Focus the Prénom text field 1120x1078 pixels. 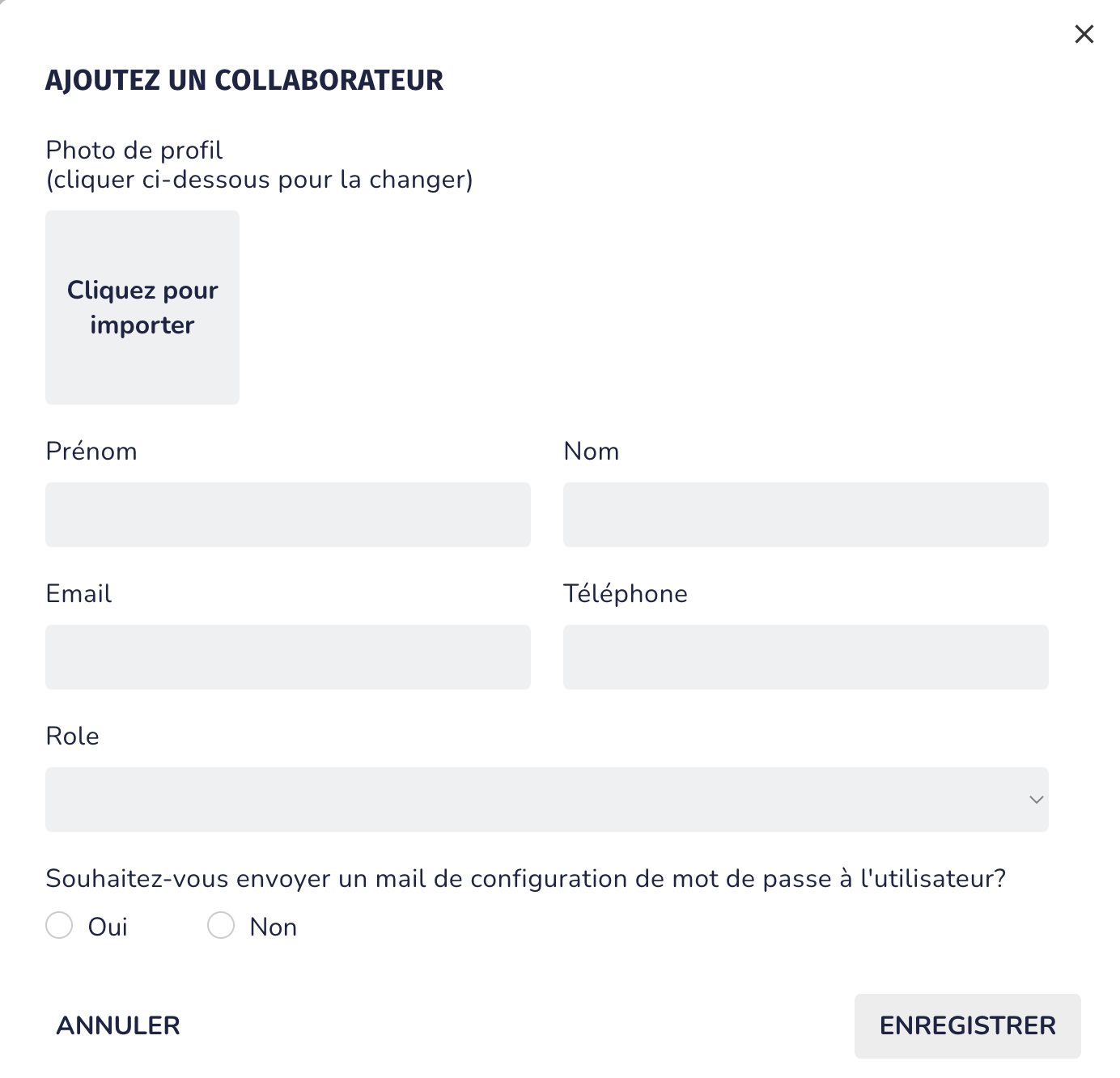pyautogui.click(x=288, y=515)
